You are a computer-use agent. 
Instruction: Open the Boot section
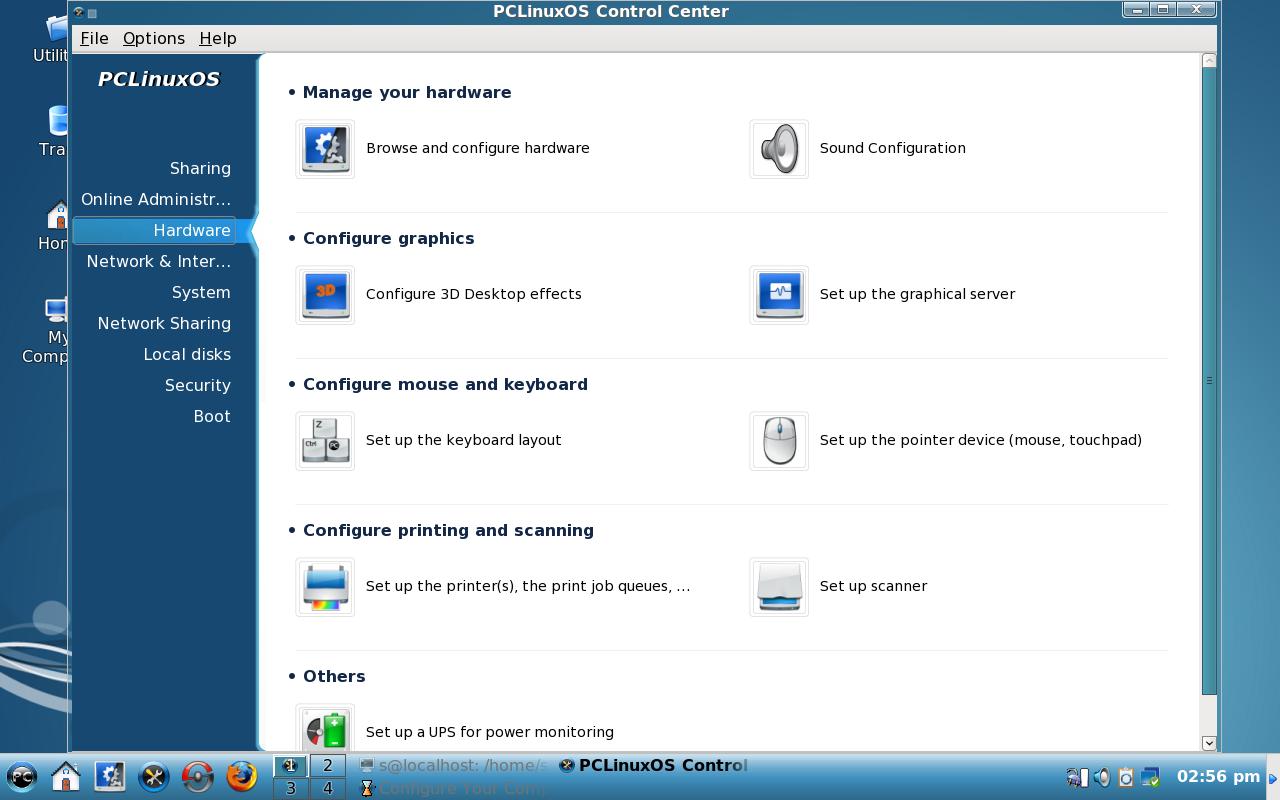pos(212,416)
